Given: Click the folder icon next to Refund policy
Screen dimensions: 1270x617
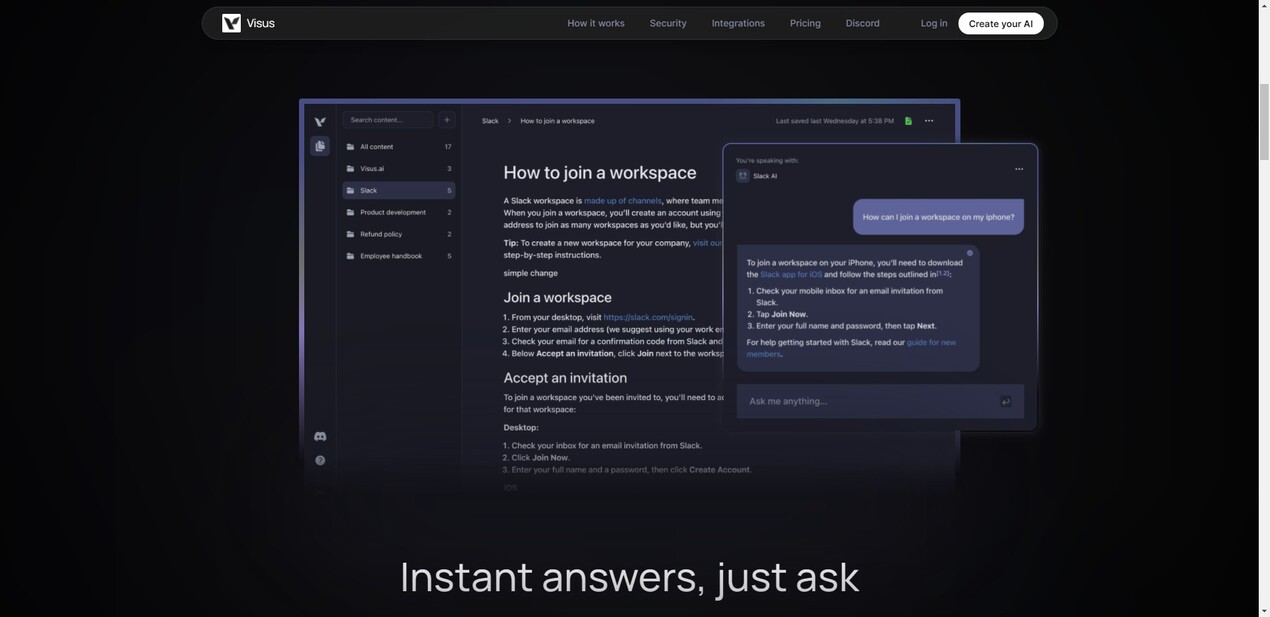Looking at the screenshot, I should pyautogui.click(x=351, y=234).
